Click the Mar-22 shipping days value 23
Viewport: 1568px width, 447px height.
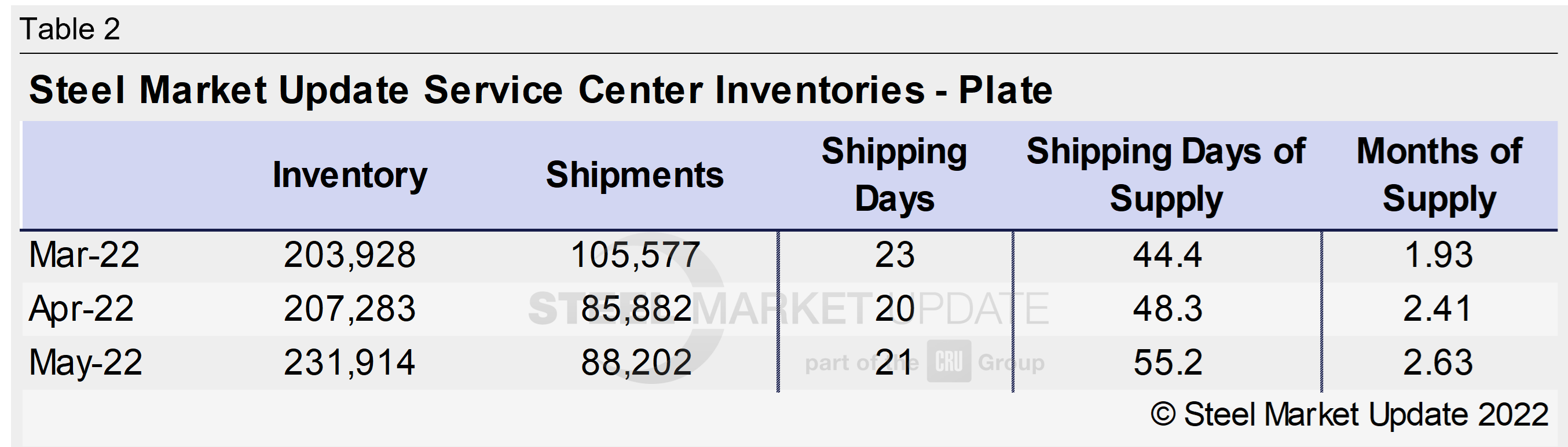click(x=894, y=255)
